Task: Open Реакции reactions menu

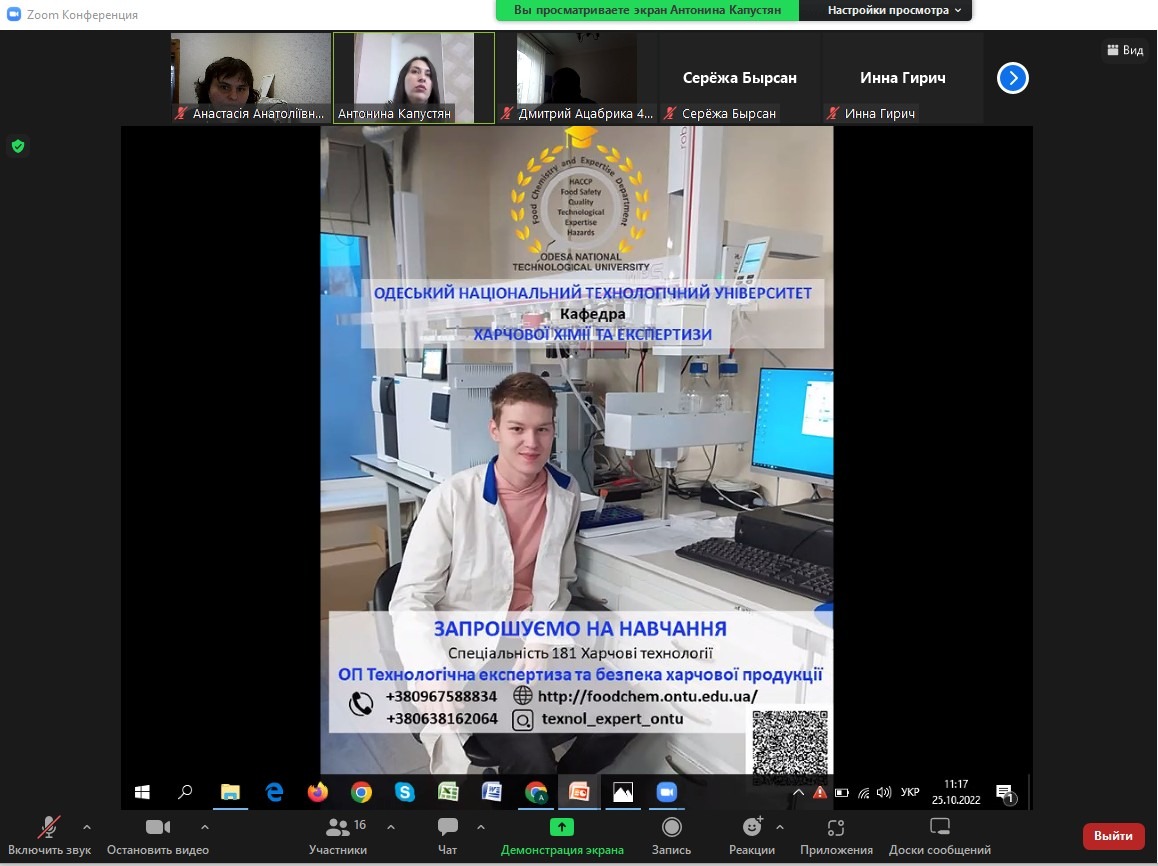Action: point(752,836)
